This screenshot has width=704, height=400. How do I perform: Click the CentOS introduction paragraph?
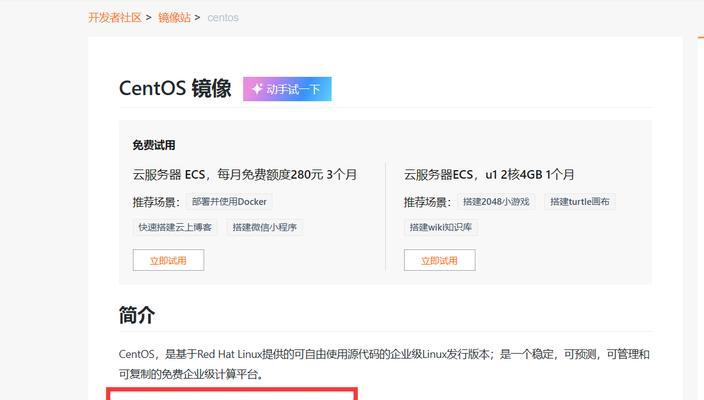(x=384, y=364)
